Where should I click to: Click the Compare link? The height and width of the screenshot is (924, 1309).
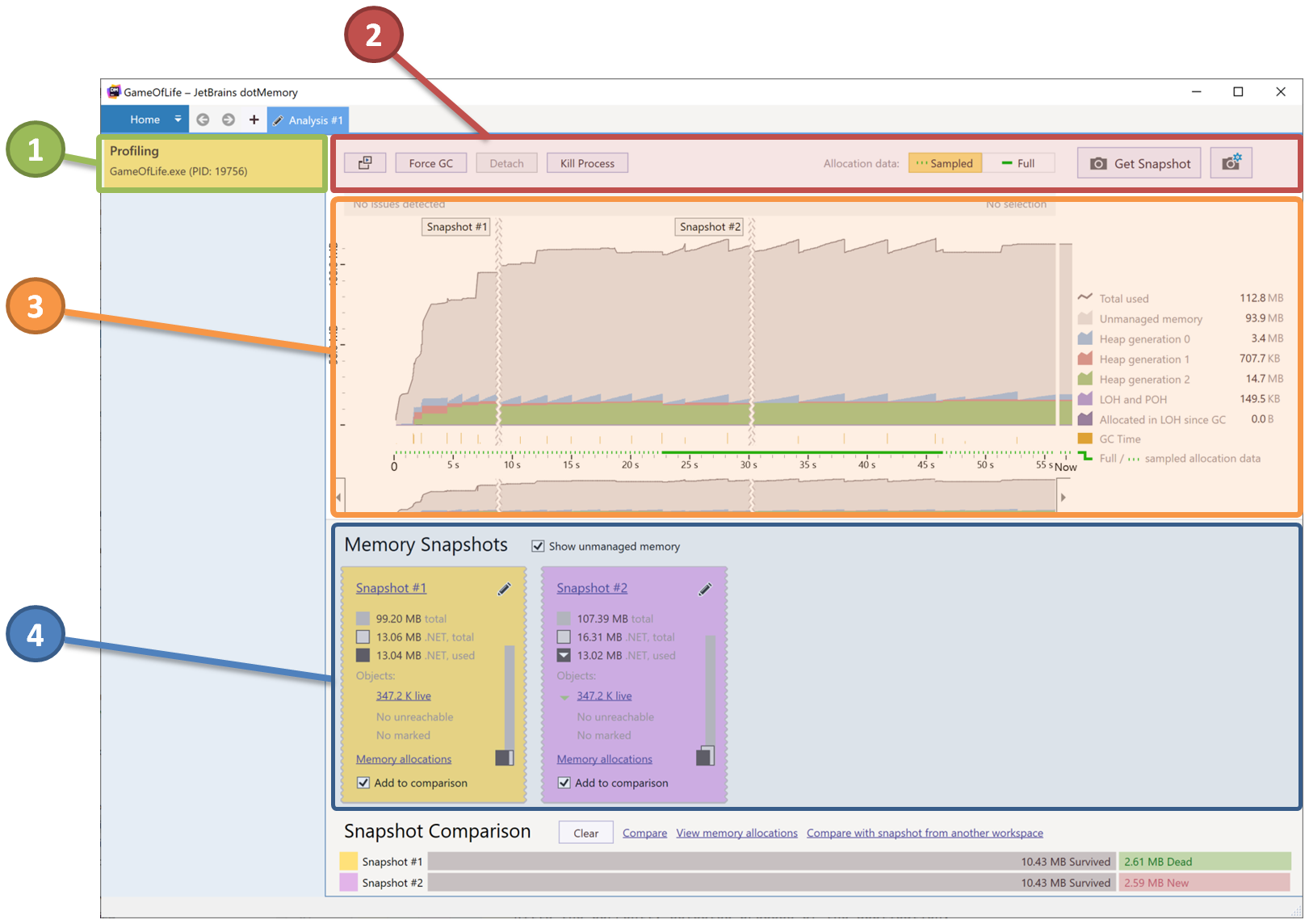coord(644,834)
